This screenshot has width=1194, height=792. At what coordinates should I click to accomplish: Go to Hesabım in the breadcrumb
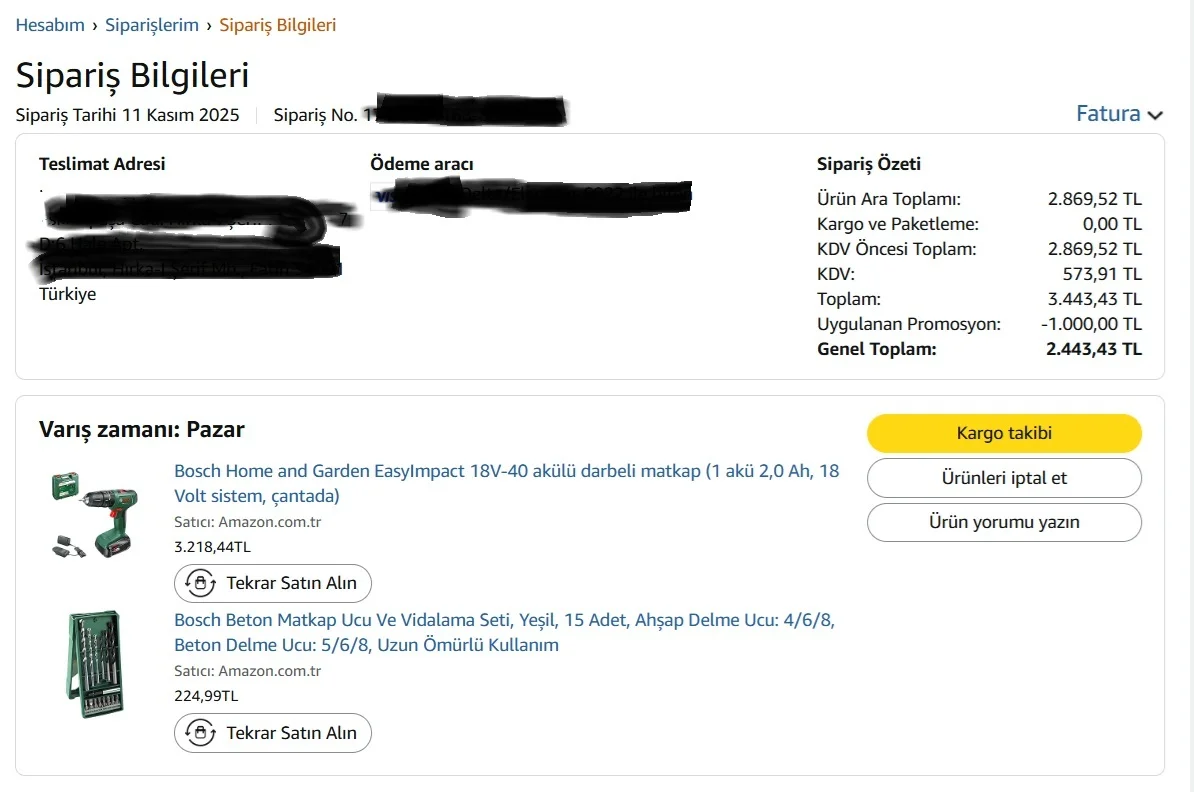50,25
